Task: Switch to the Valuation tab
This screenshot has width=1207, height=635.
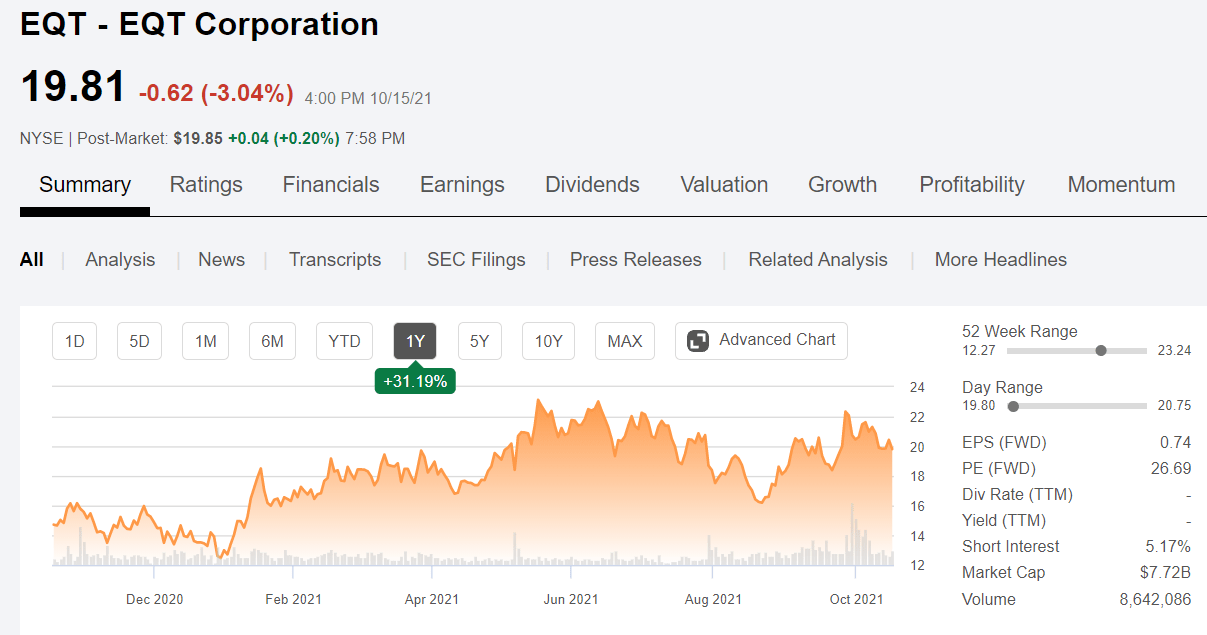Action: [724, 185]
